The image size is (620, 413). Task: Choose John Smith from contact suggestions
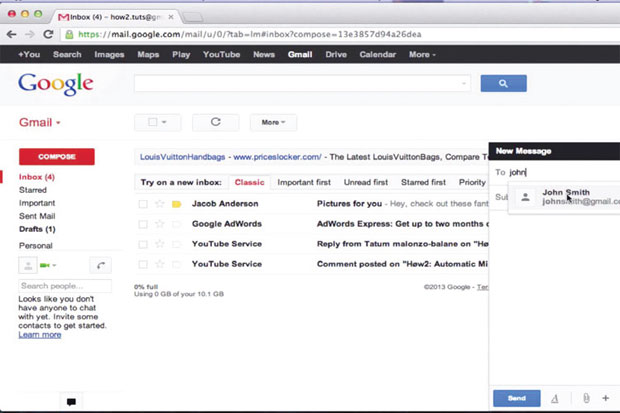tap(565, 197)
